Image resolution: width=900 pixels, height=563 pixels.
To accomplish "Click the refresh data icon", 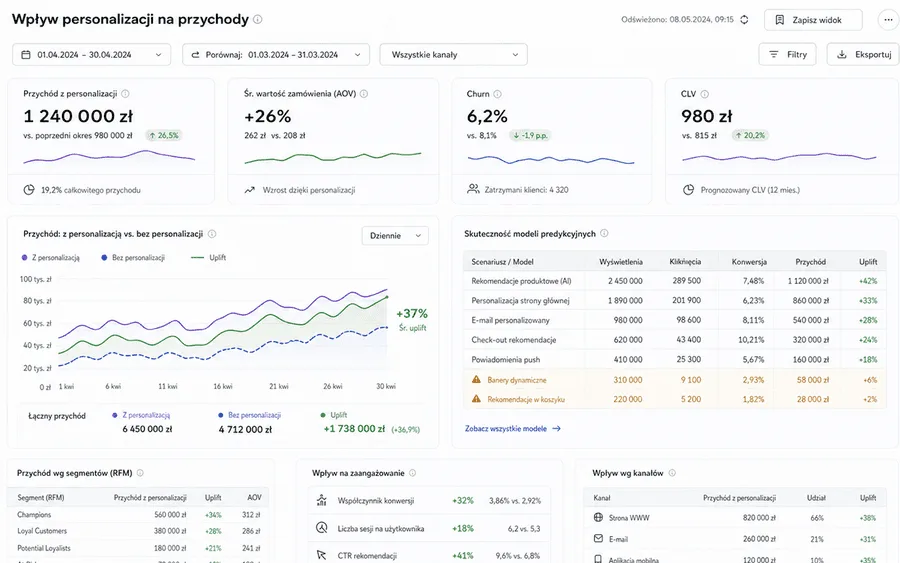I will pyautogui.click(x=744, y=20).
